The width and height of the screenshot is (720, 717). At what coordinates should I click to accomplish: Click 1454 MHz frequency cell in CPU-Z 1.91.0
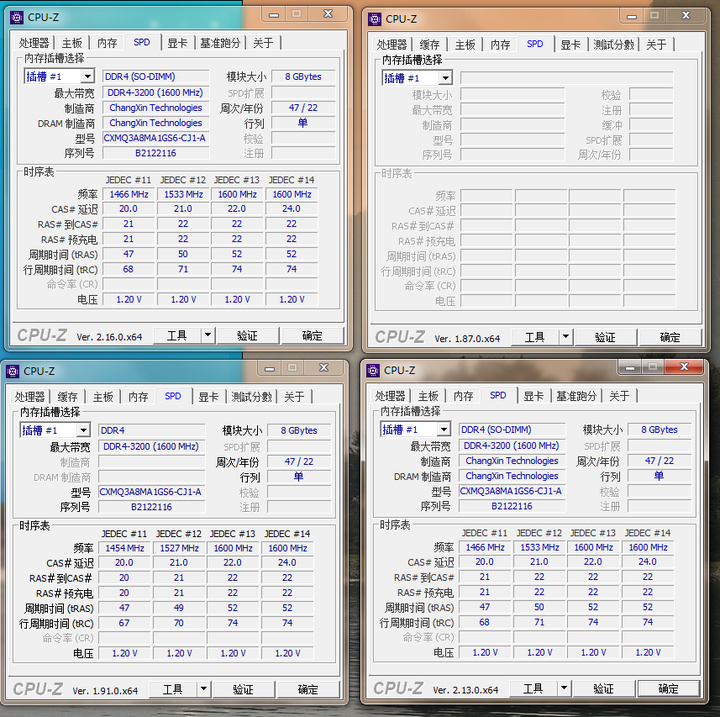point(124,548)
